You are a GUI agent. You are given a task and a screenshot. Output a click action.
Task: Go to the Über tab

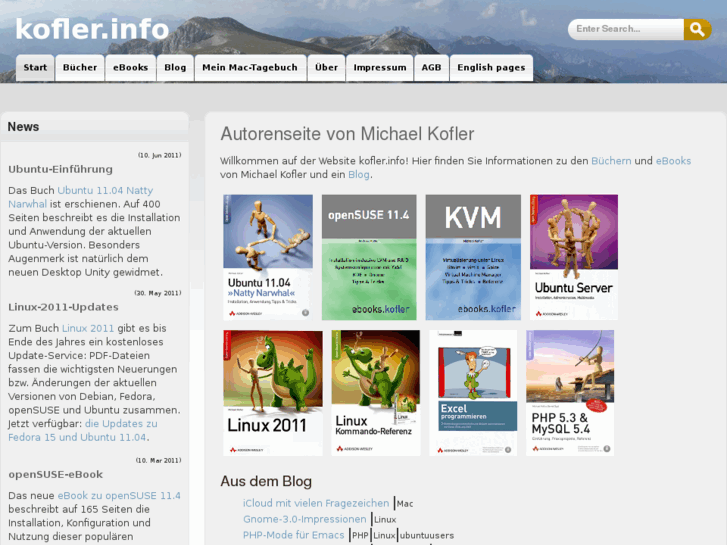pyautogui.click(x=326, y=68)
